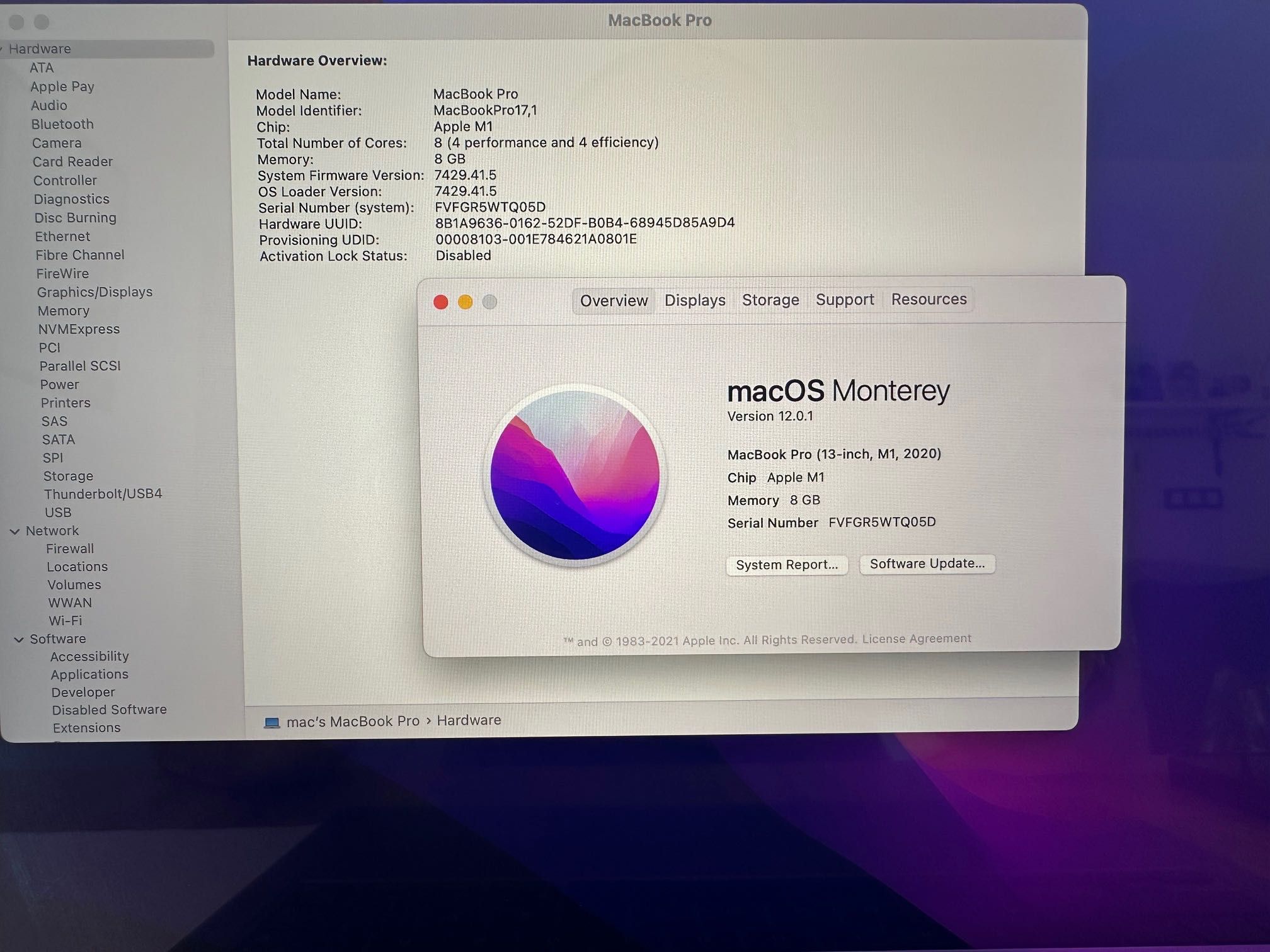Screen dimensions: 1270x952
Task: Select Controller in the sidebar
Action: (x=65, y=181)
